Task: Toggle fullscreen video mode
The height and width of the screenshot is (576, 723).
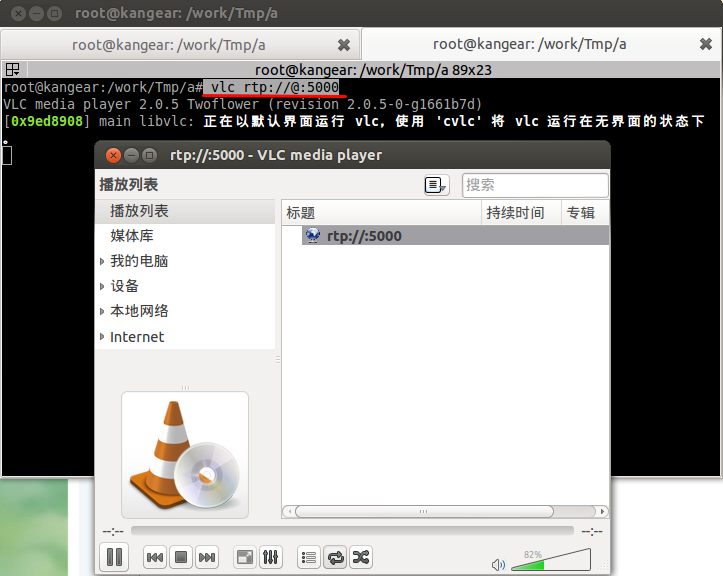Action: [x=244, y=558]
